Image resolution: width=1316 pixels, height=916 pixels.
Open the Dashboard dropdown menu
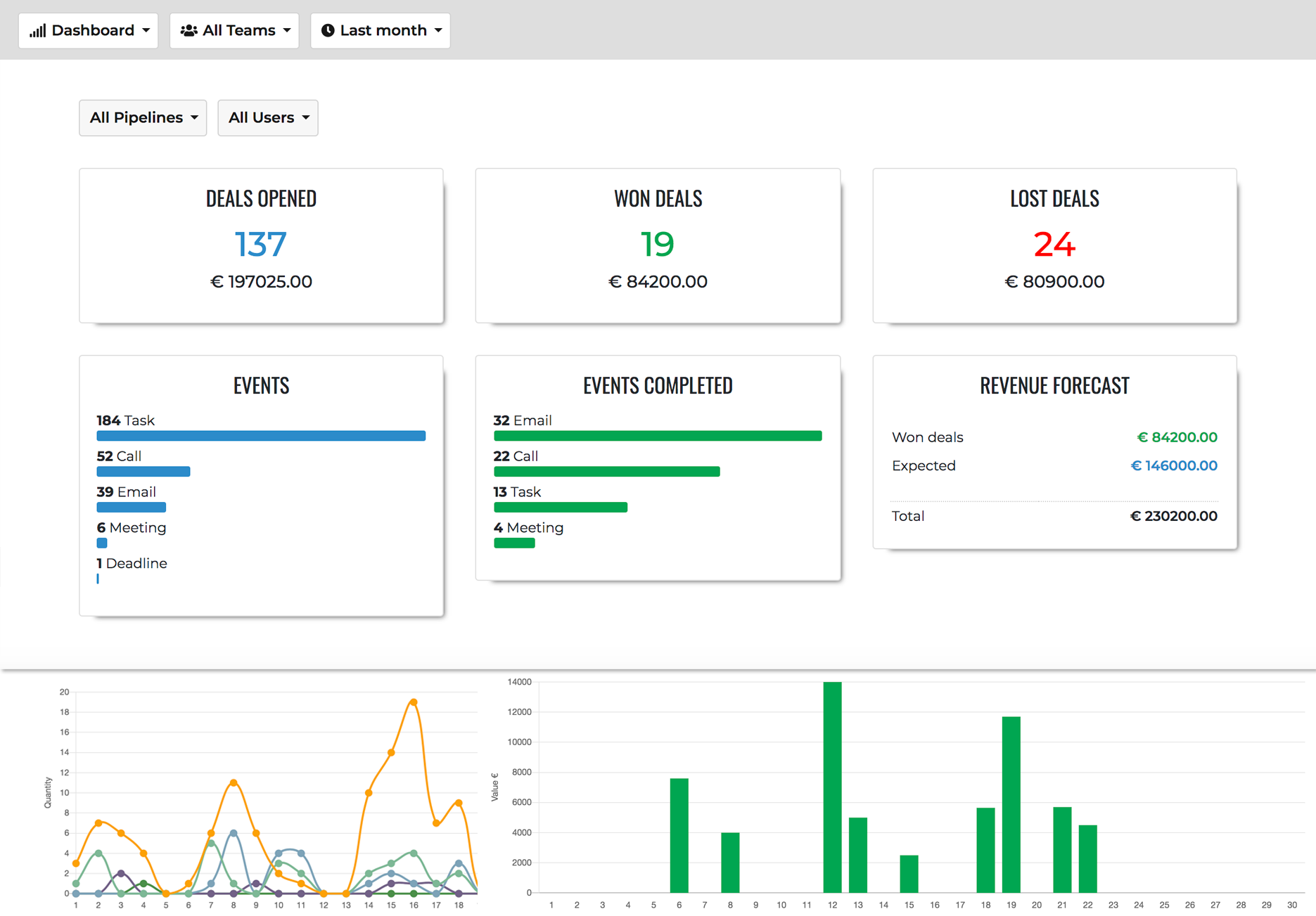[x=88, y=30]
